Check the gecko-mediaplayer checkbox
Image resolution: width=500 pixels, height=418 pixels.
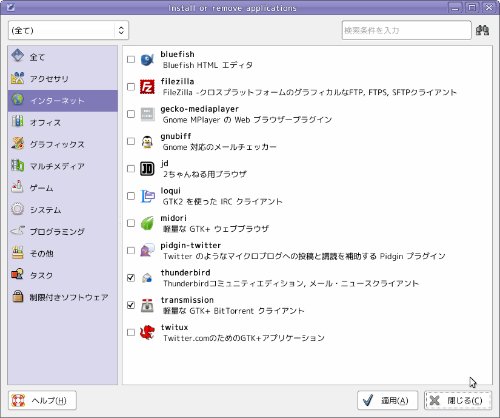point(131,114)
